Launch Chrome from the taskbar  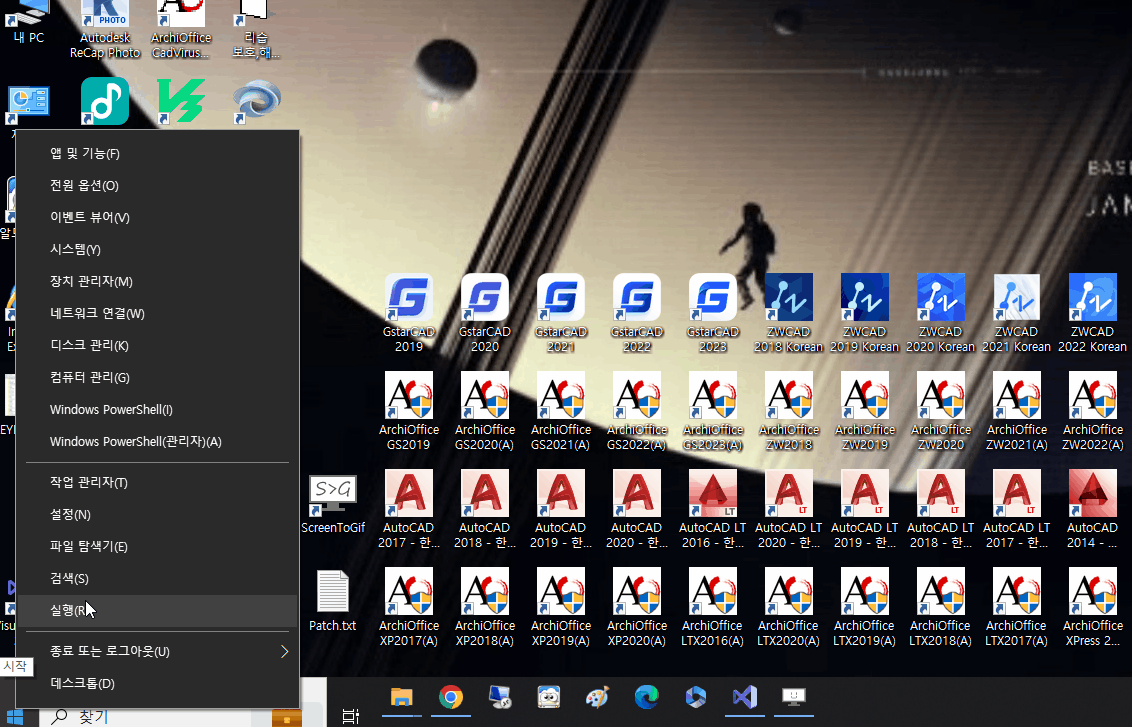click(x=450, y=697)
